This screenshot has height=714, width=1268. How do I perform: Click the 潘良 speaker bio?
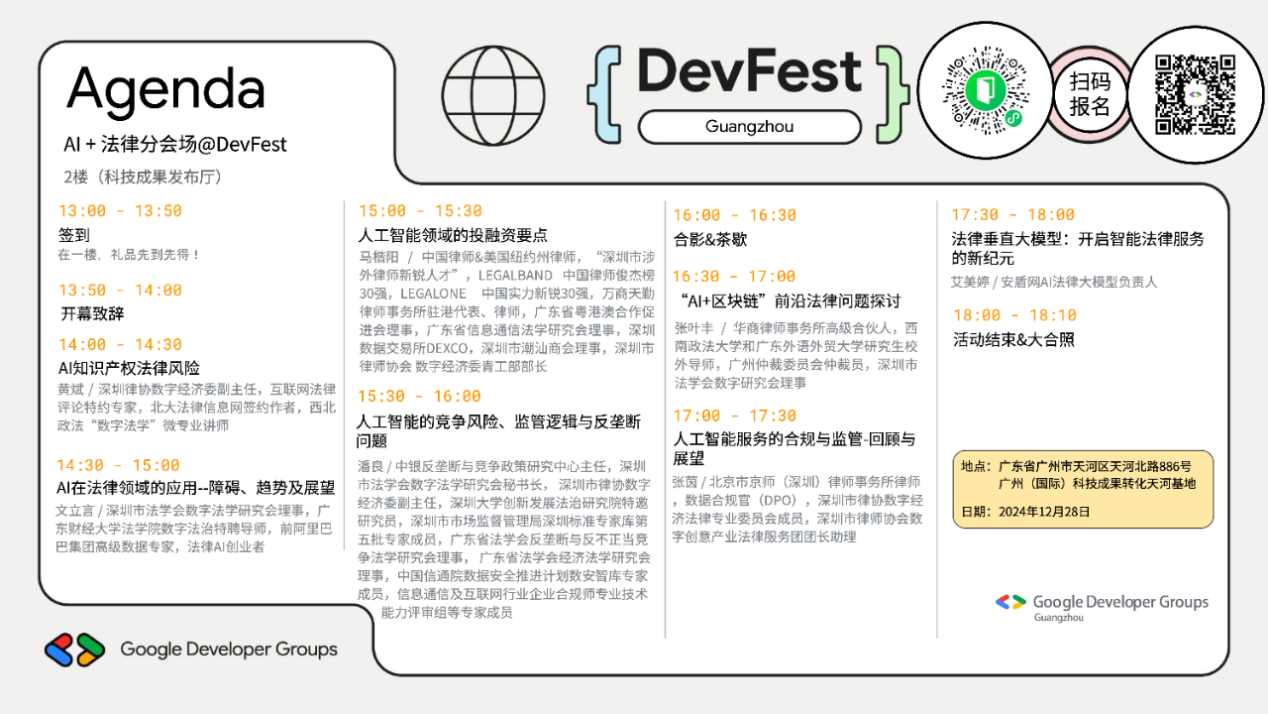504,539
